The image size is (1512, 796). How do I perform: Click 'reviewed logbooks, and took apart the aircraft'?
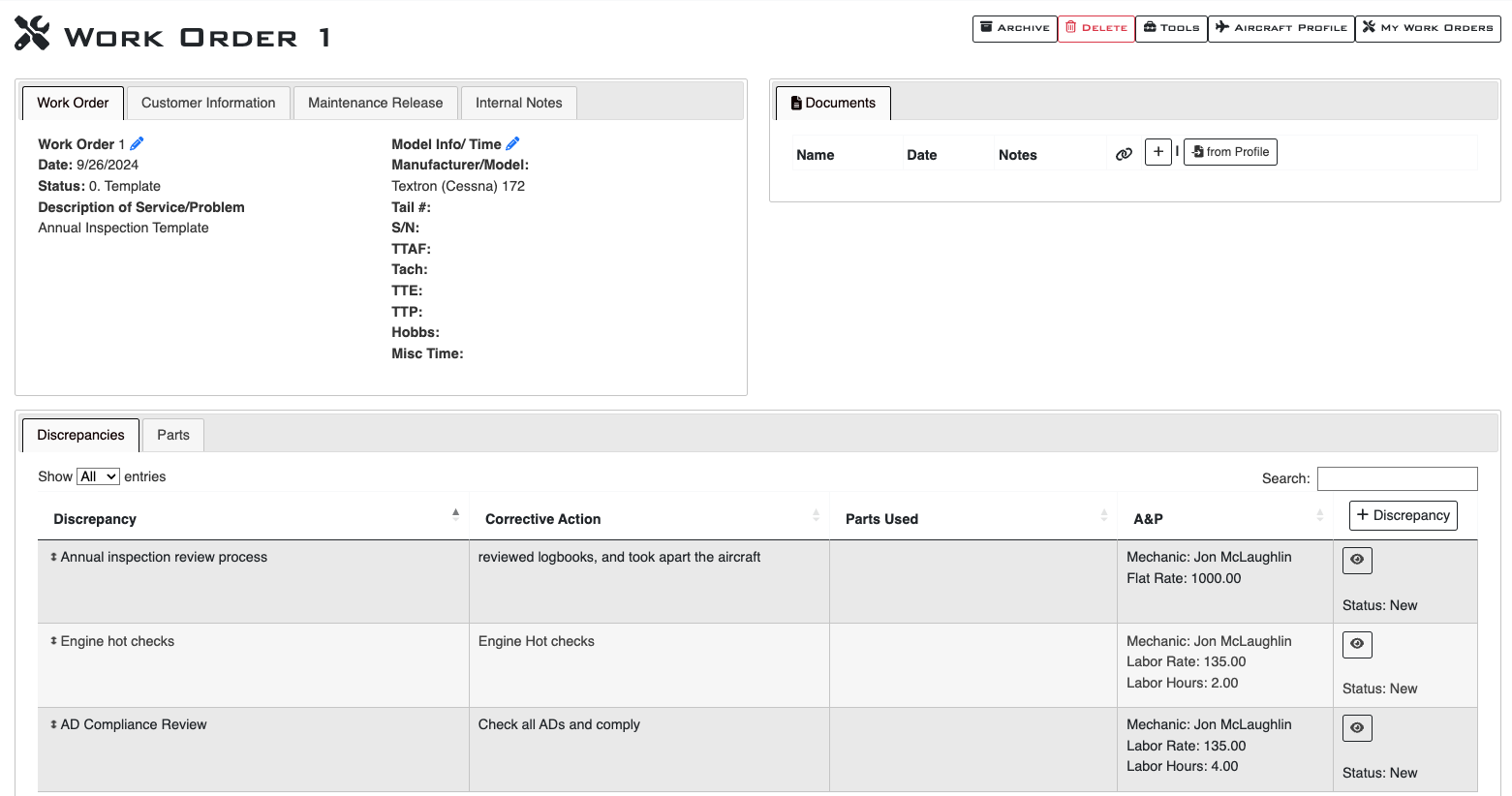tap(619, 557)
